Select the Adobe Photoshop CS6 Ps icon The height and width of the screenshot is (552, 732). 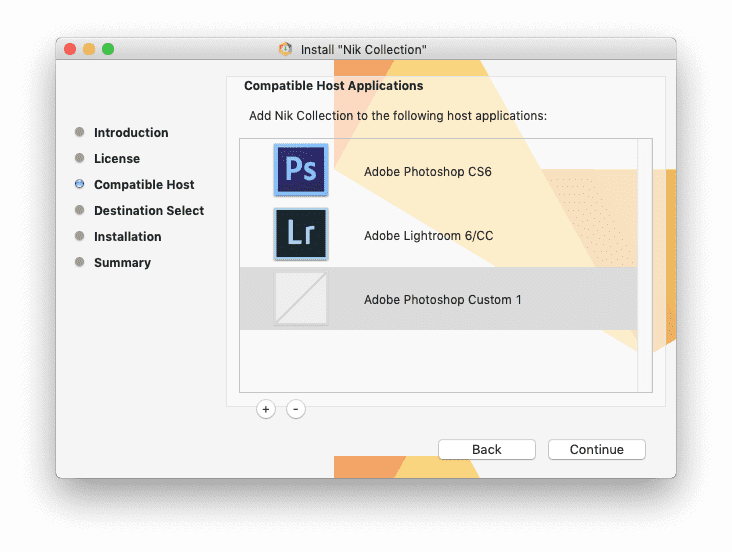pyautogui.click(x=301, y=170)
